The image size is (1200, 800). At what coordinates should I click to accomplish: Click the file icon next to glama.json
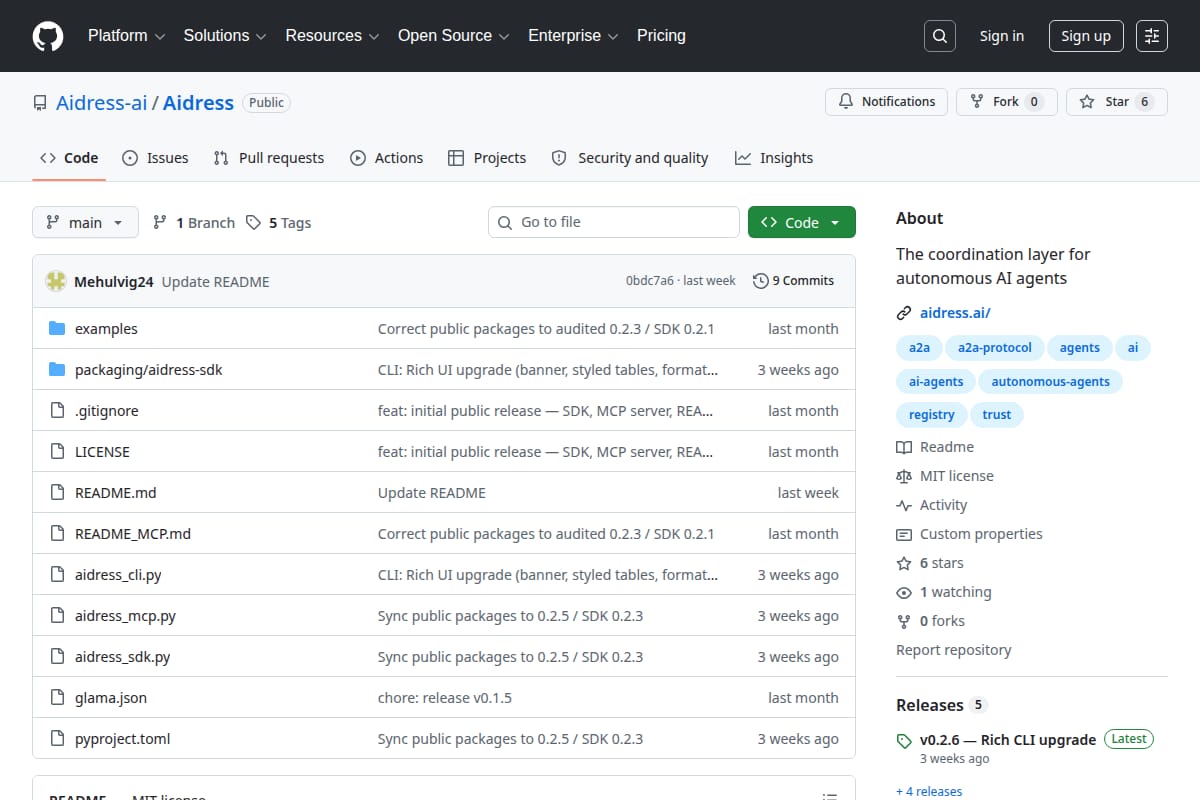[x=57, y=698]
